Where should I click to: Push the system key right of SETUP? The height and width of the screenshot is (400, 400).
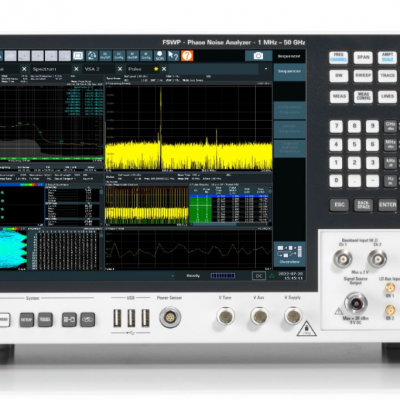point(45,320)
